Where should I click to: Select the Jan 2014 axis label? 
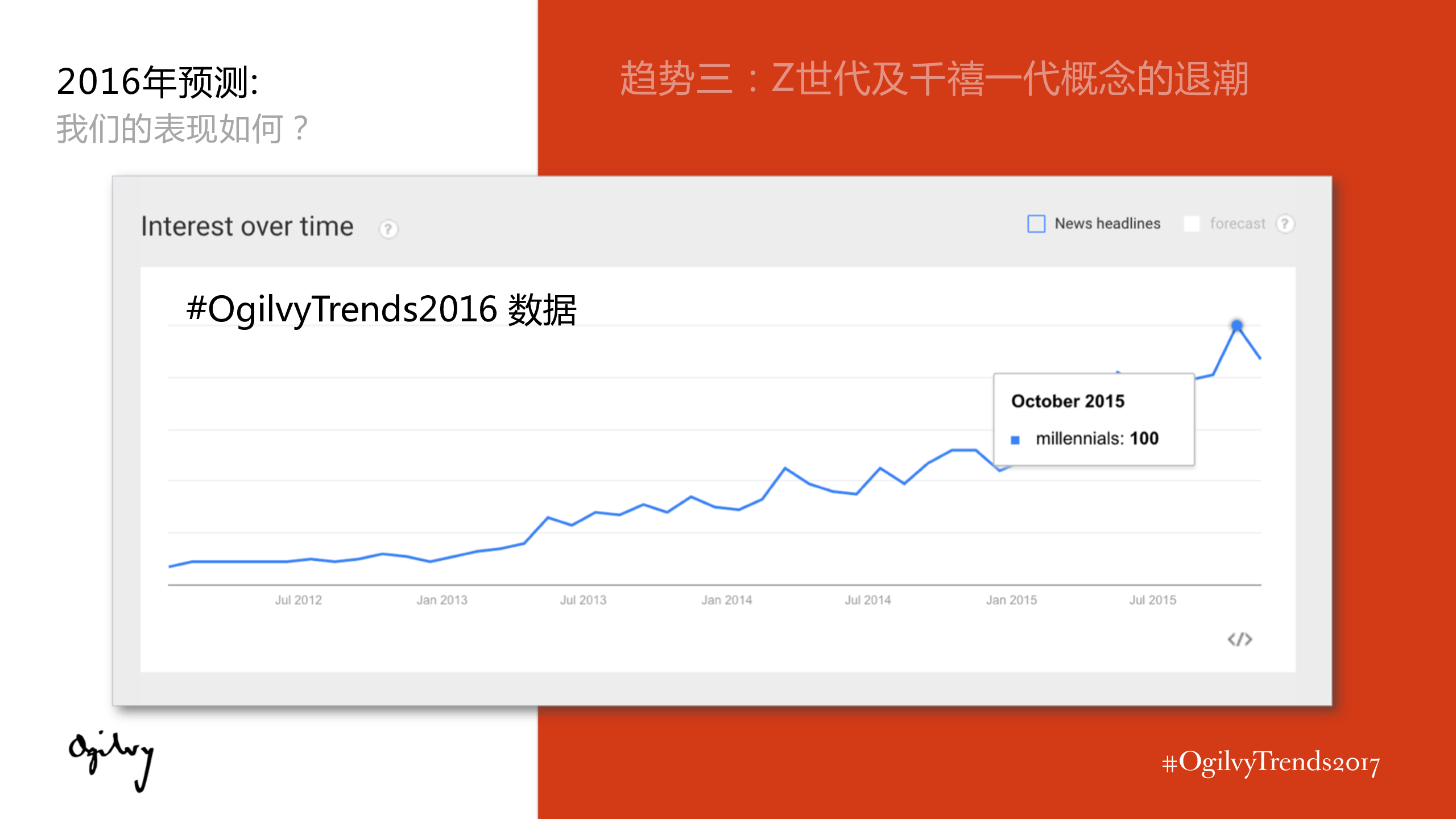coord(726,600)
